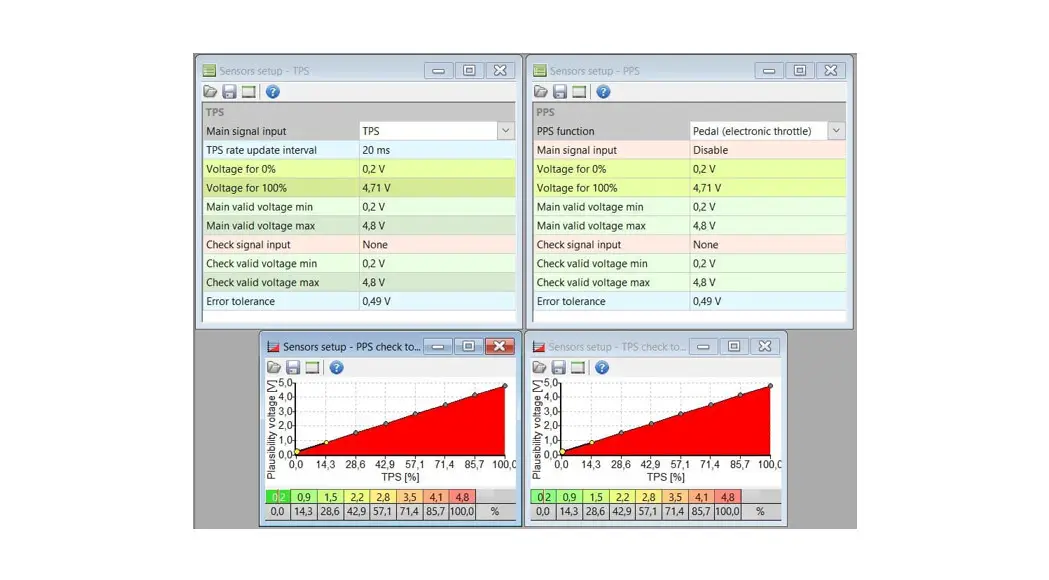Edit TPS Voltage for 0% value
1049x580 pixels.
coord(438,169)
